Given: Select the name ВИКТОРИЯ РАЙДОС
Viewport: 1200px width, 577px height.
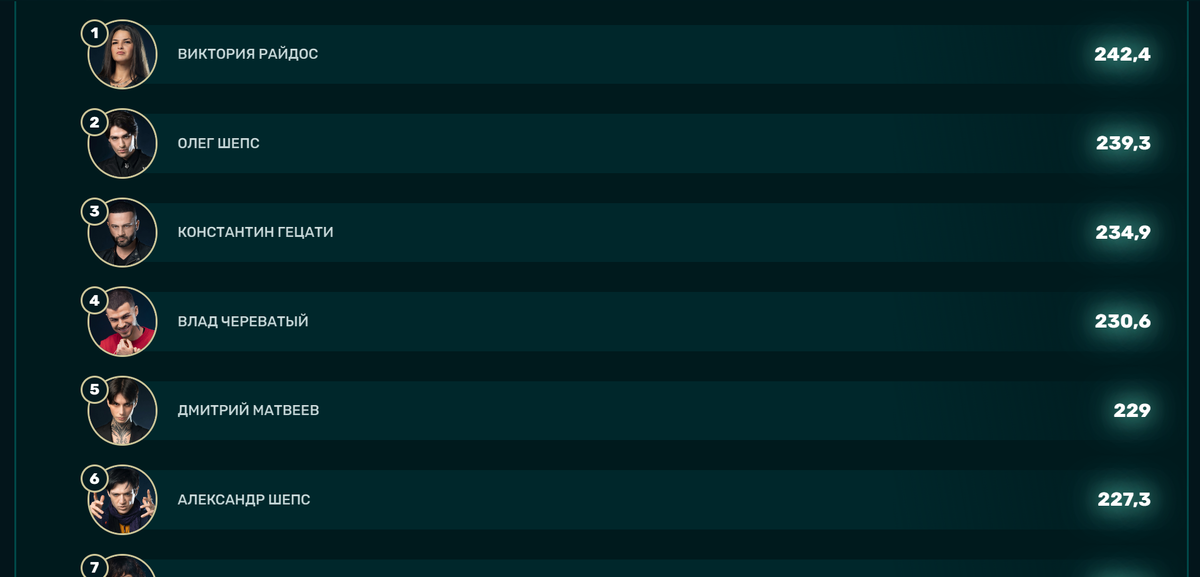Looking at the screenshot, I should (x=248, y=54).
